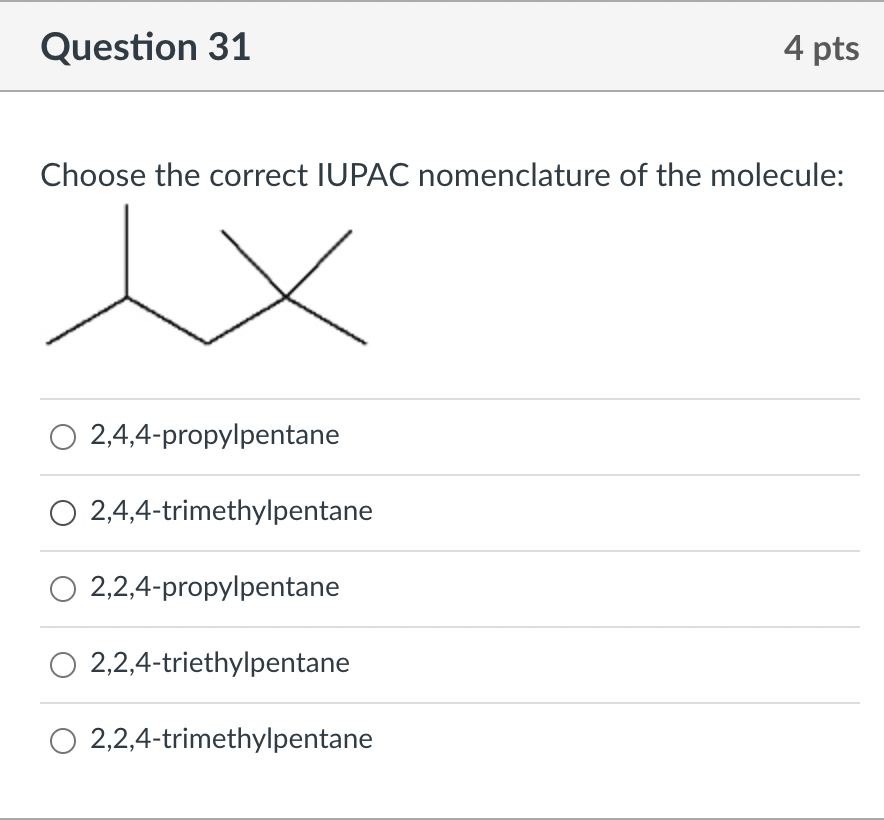
Task: Select the 2,2,4-triethylpentane answer option
Action: point(63,663)
